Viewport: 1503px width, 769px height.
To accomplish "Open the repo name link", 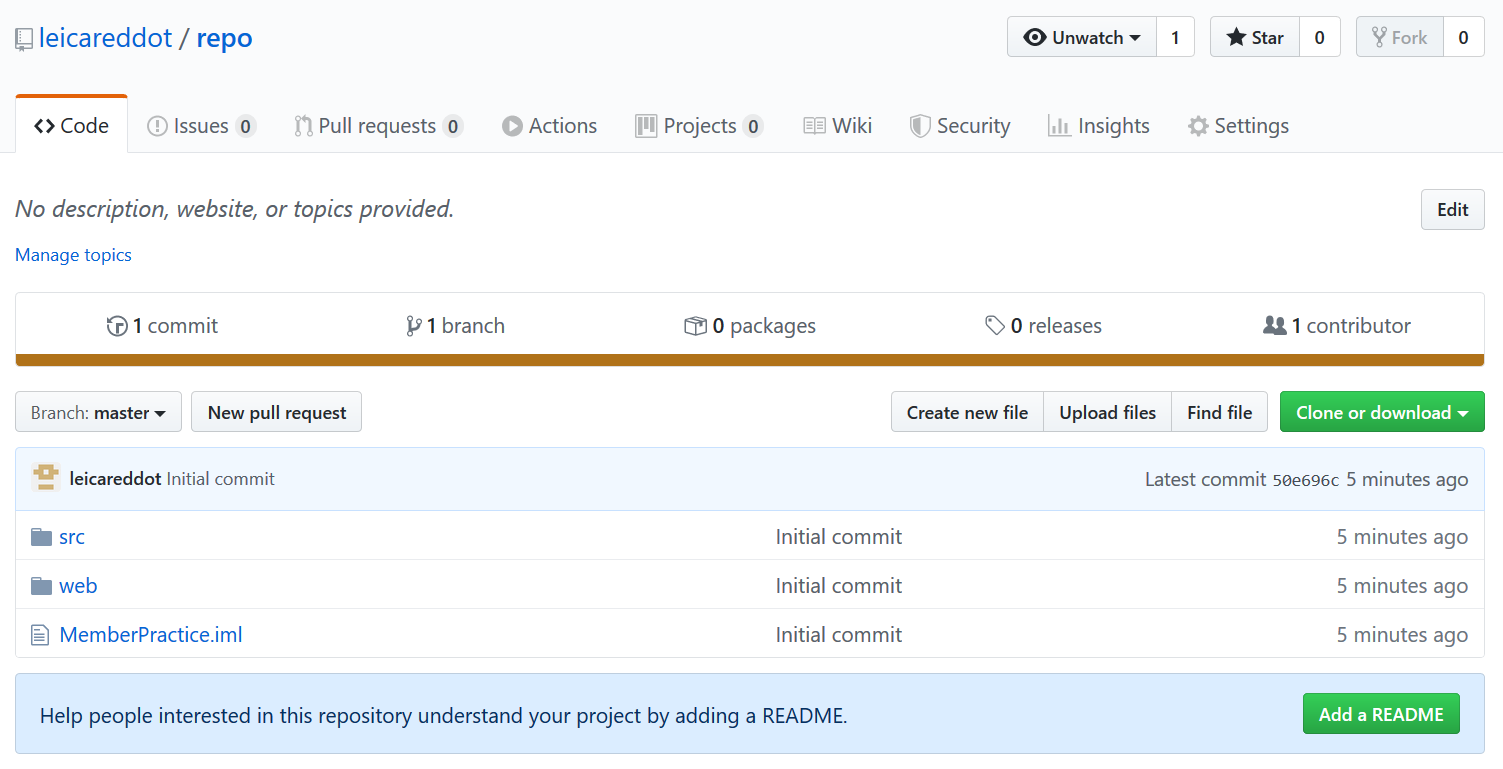I will [x=224, y=38].
